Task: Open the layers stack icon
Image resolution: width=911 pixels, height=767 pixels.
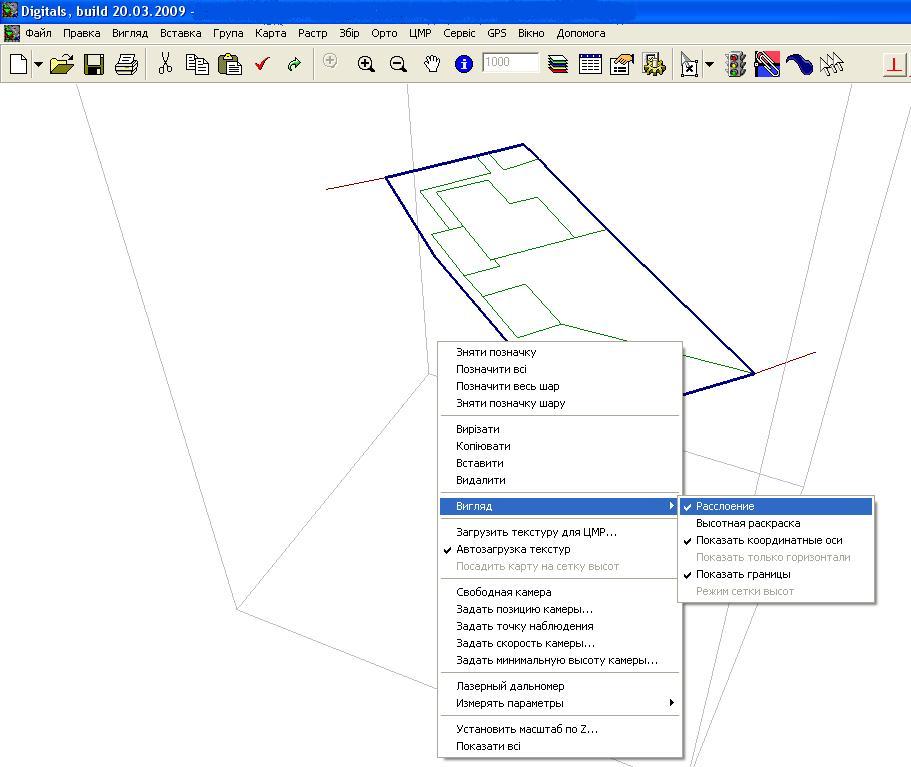Action: (x=558, y=64)
